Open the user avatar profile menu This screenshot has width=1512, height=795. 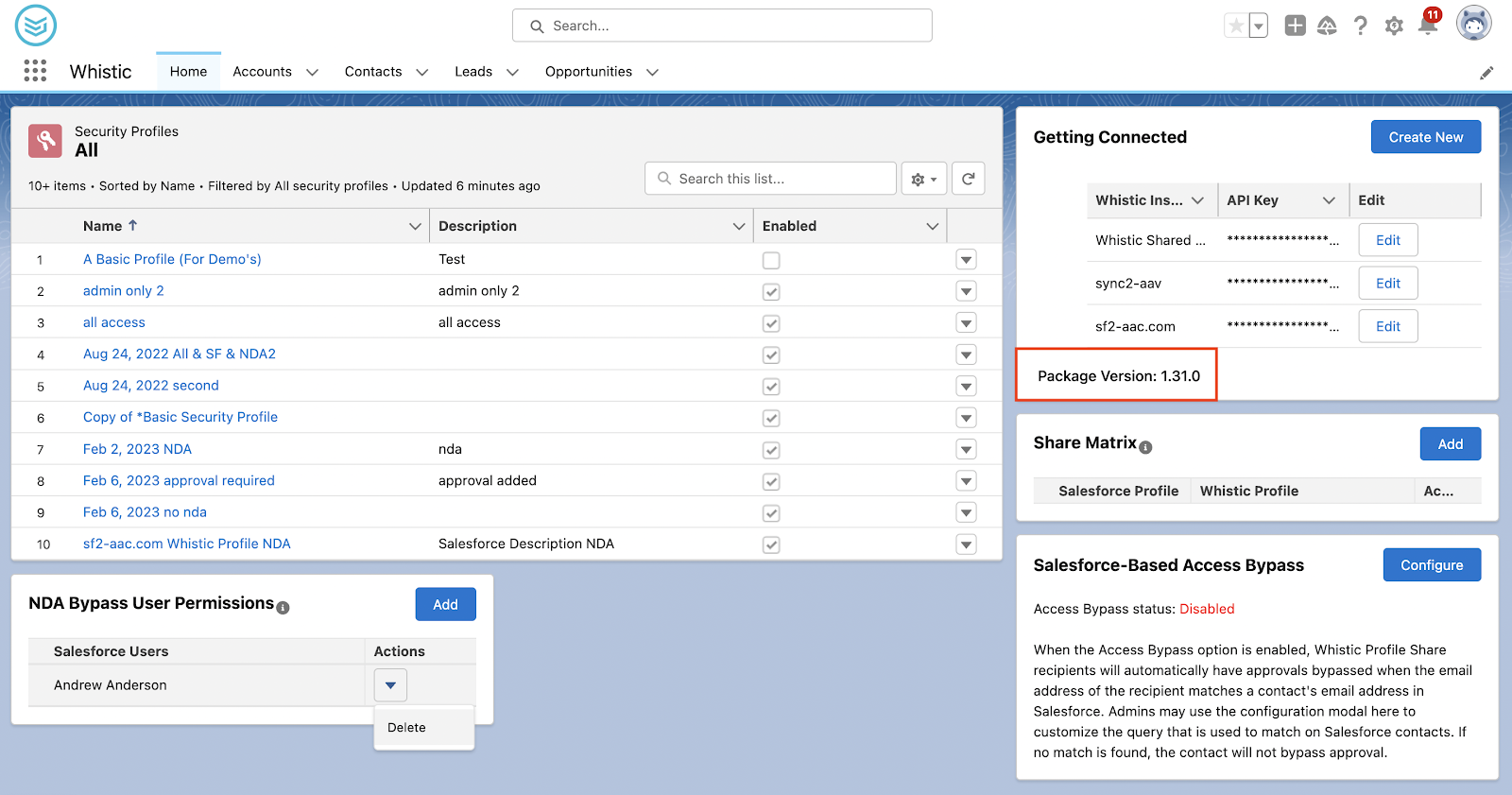tap(1474, 24)
